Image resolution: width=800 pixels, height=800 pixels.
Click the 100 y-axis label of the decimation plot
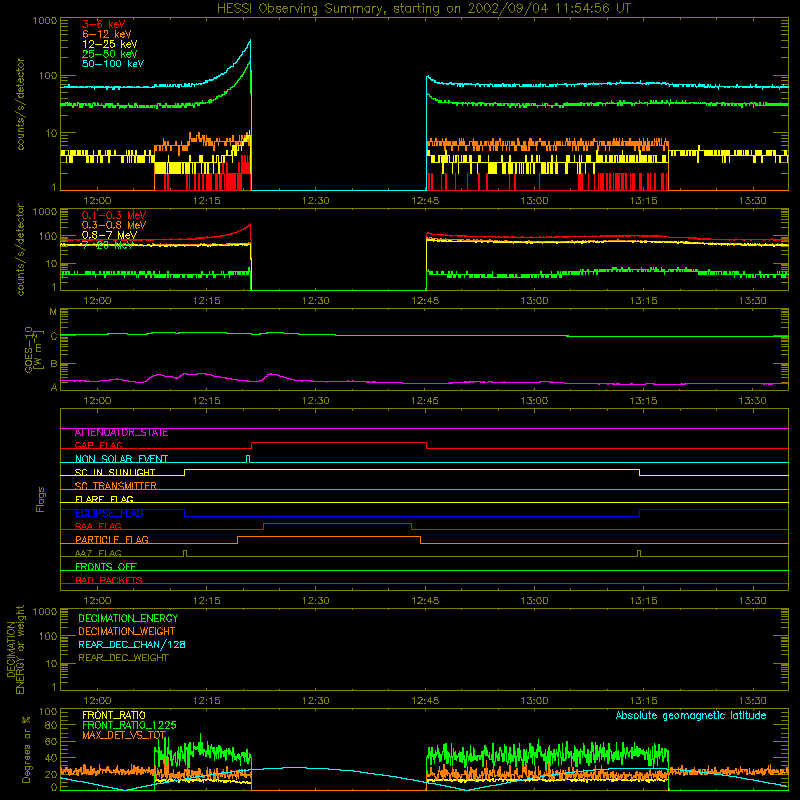click(48, 636)
